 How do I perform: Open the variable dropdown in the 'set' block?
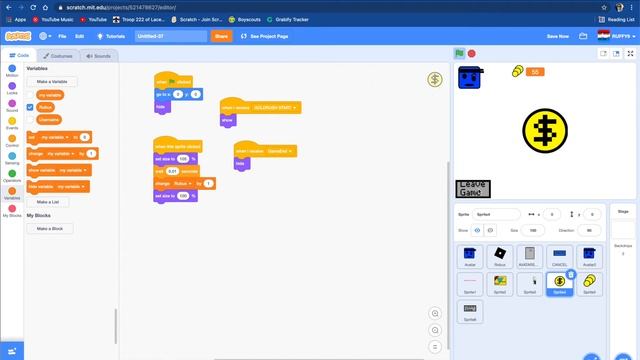54,138
